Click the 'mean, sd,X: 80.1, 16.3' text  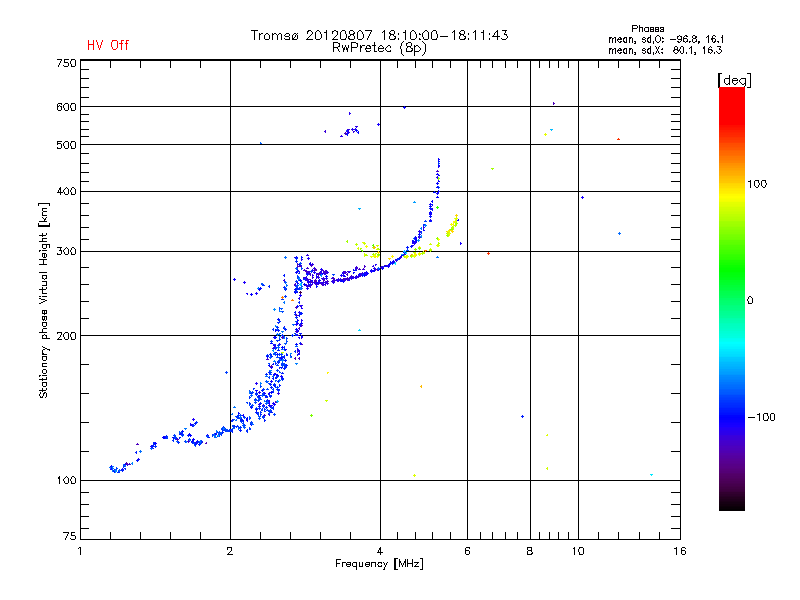(x=665, y=50)
